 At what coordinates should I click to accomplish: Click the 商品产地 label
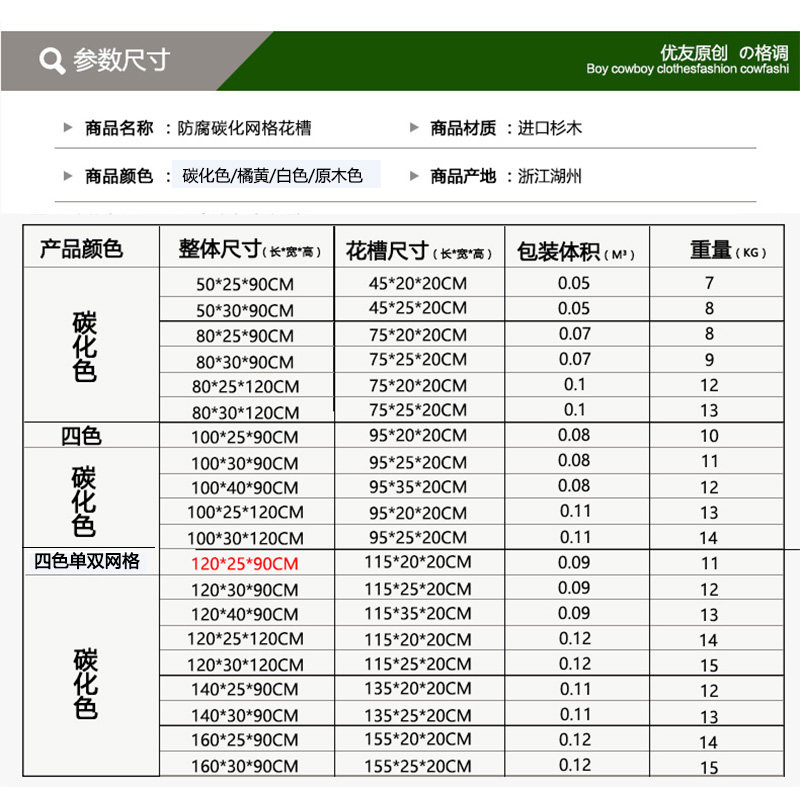pos(463,176)
